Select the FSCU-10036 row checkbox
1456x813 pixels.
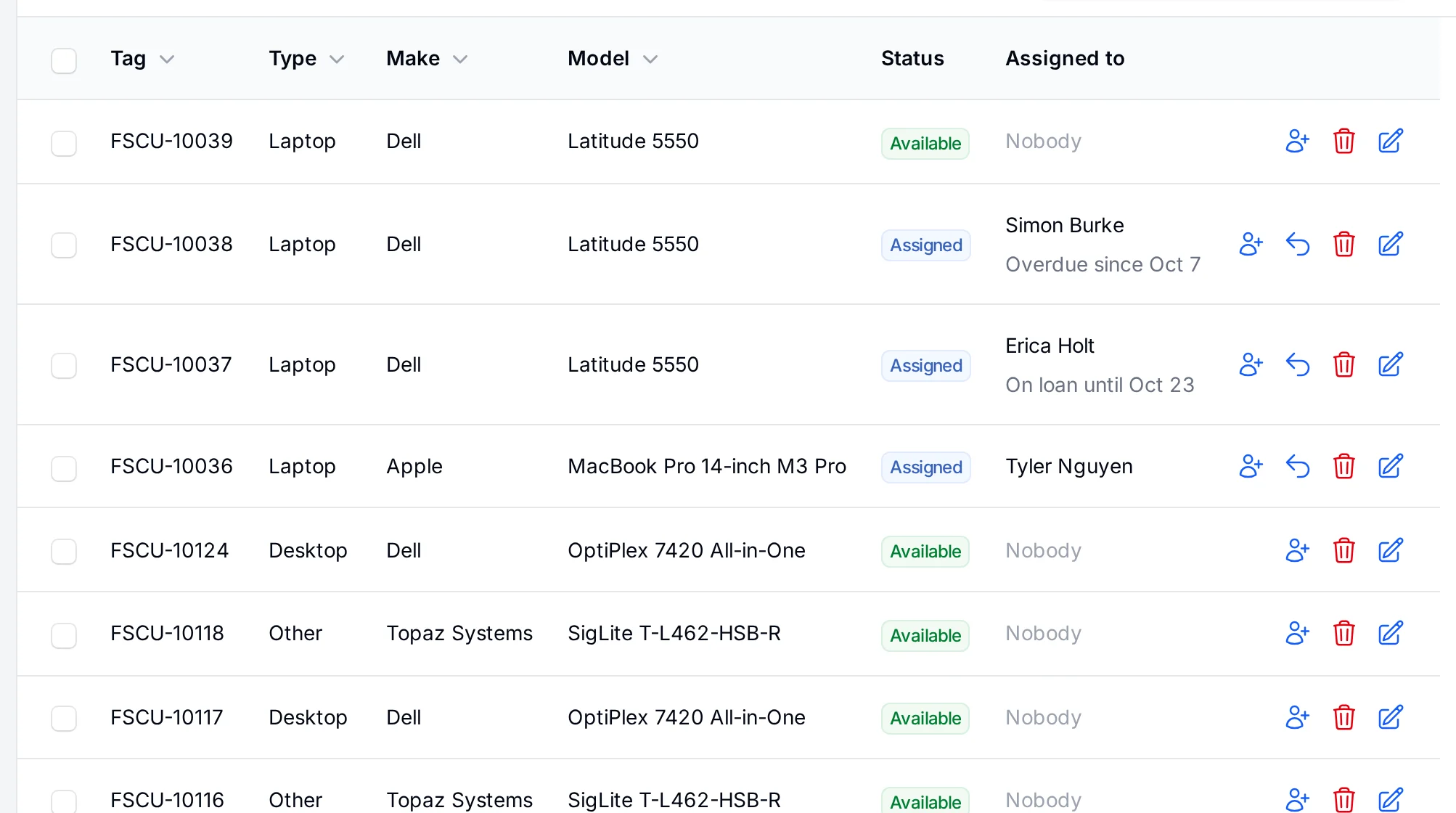[x=64, y=469]
